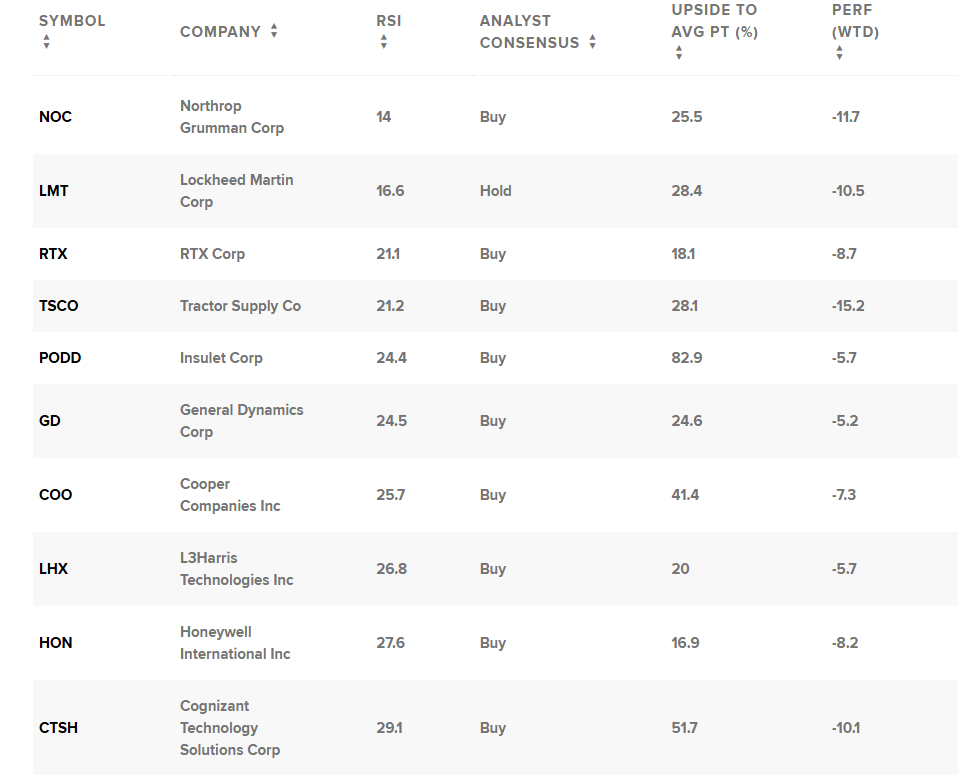Click the Perf (WTD) sort arrows

tap(839, 53)
